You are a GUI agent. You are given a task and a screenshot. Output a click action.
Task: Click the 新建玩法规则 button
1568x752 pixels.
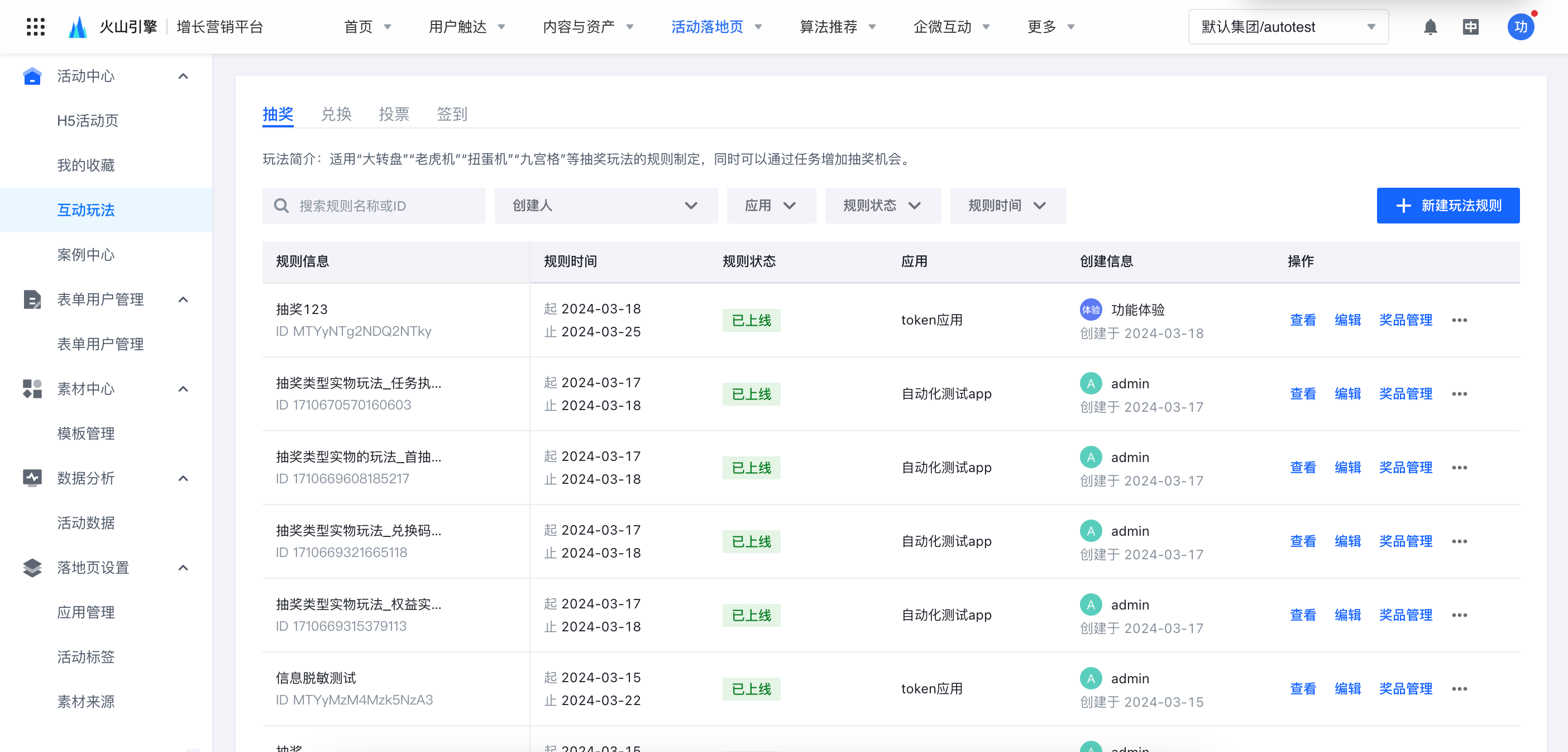coord(1447,206)
